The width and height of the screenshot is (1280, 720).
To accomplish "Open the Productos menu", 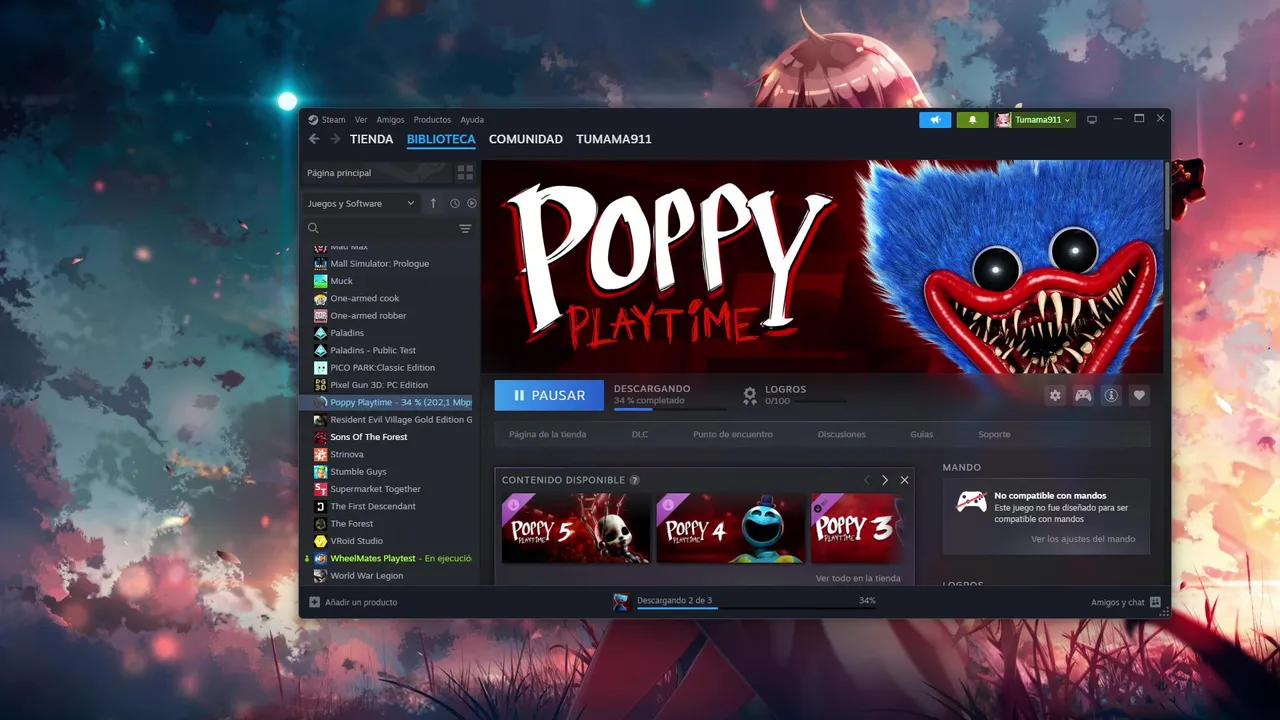I will click(x=432, y=120).
